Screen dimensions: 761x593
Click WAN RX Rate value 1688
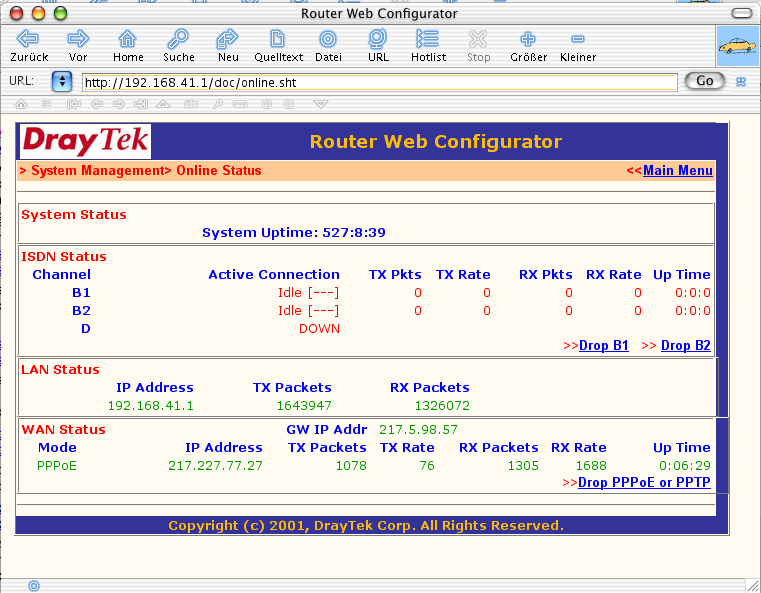[591, 466]
